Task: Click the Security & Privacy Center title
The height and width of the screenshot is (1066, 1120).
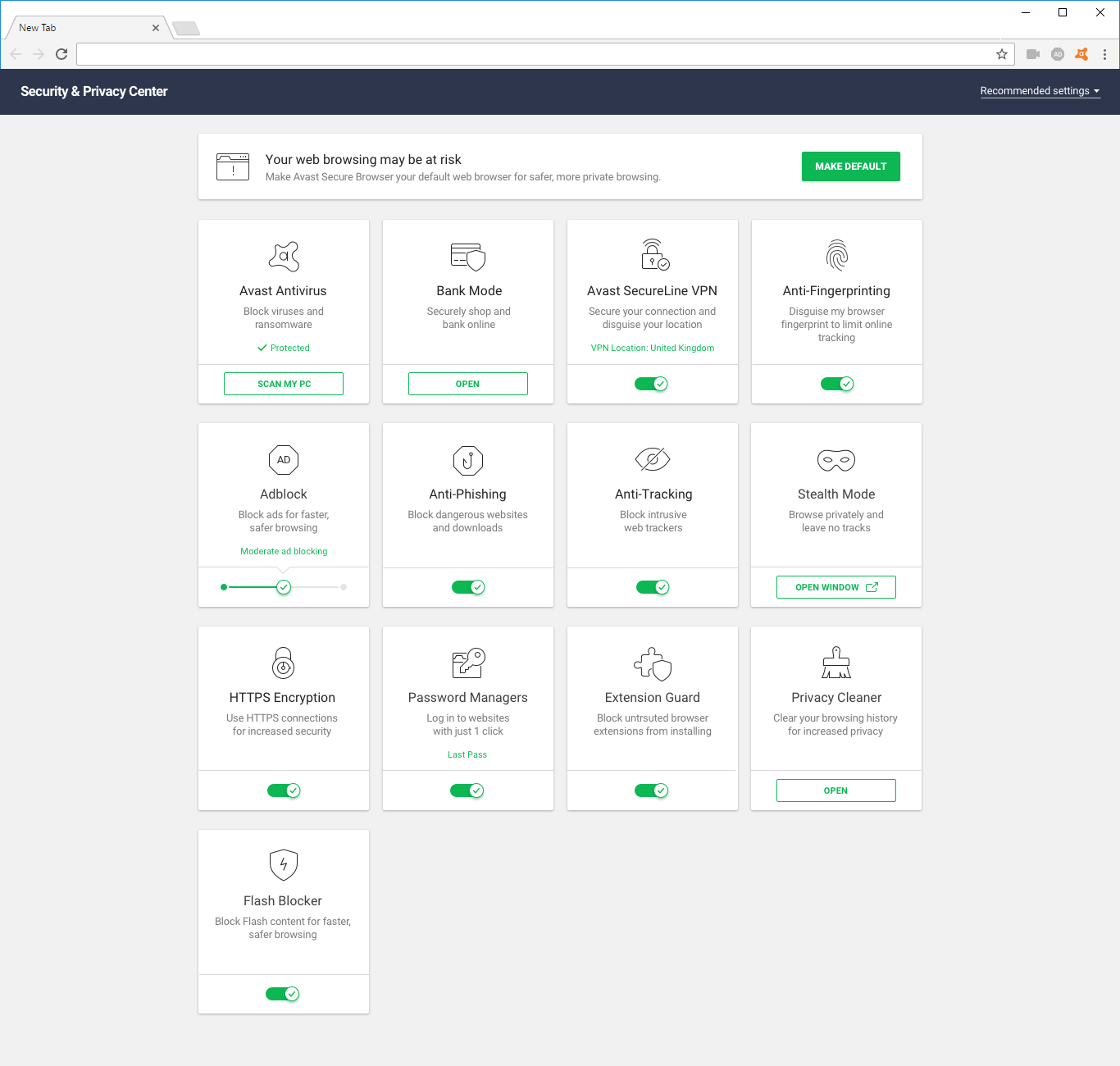Action: pos(94,92)
